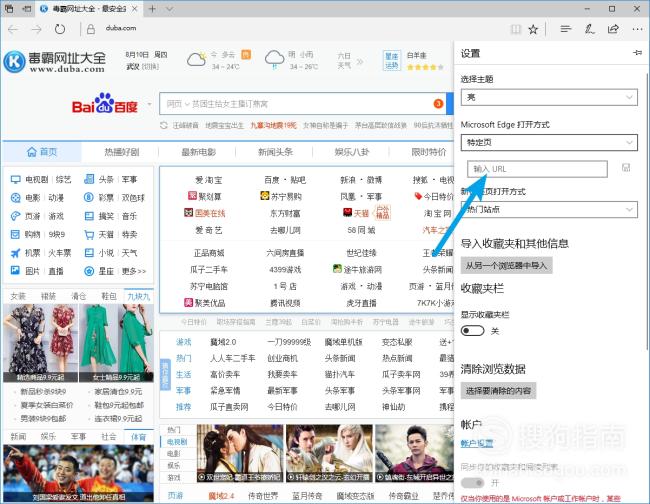Viewport: 650px width, 504px height.
Task: Toggle the 显示收藏夹栏 switch
Action: [x=473, y=331]
